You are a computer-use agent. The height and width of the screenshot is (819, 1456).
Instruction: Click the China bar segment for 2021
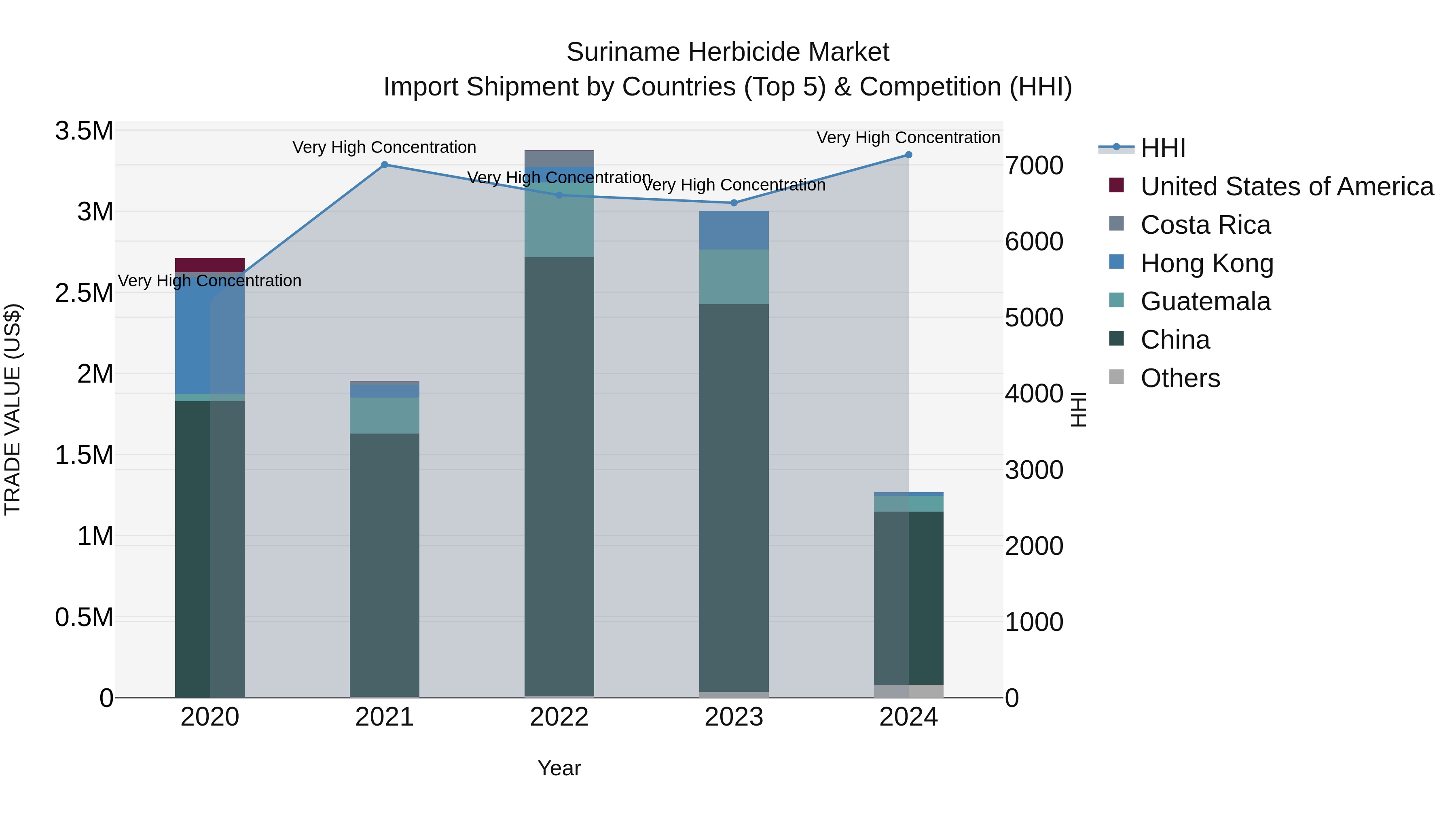384,565
